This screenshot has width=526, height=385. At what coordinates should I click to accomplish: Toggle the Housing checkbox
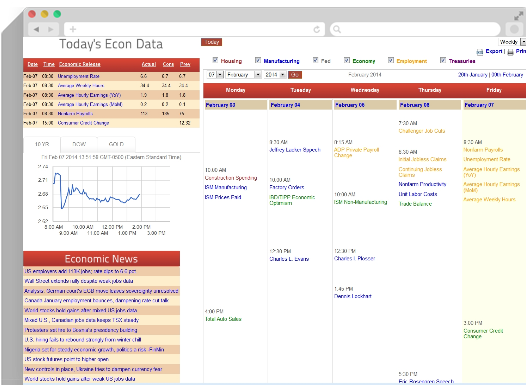click(215, 60)
